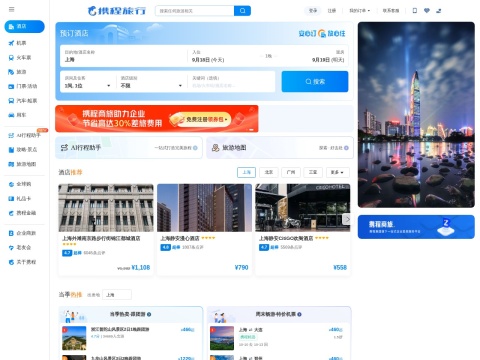The image size is (480, 360).
Task: Expand the hotel star level dropdown
Action: (x=151, y=82)
